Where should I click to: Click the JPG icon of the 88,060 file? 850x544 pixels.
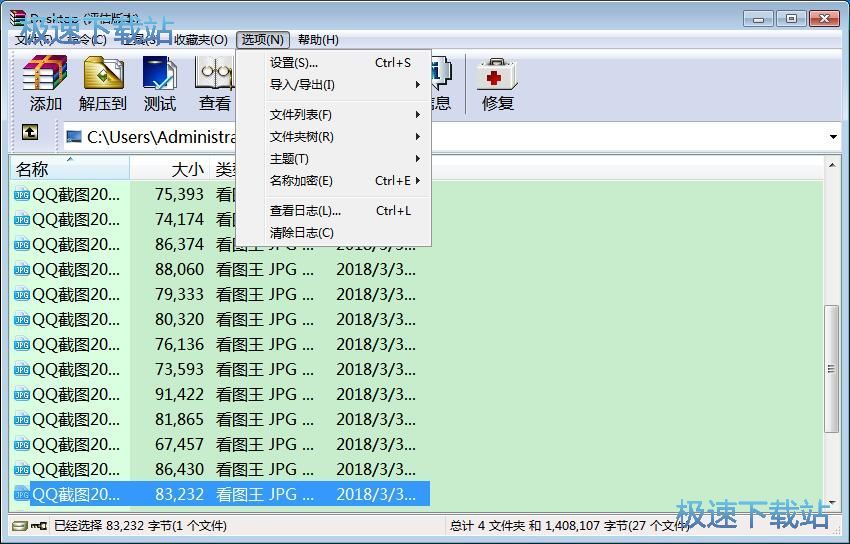(x=22, y=269)
